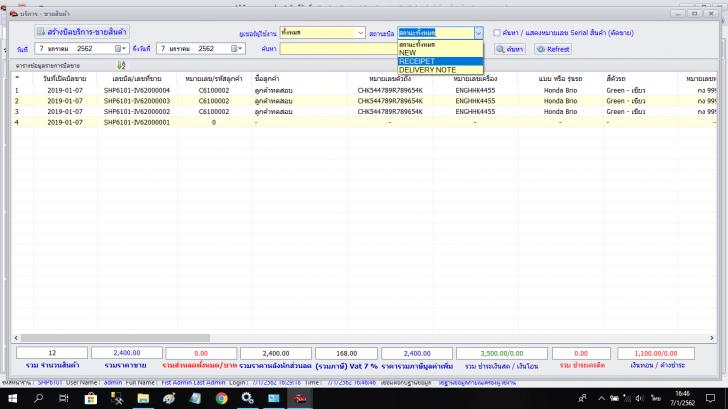Click the sort icon above the table

pyautogui.click(x=121, y=65)
